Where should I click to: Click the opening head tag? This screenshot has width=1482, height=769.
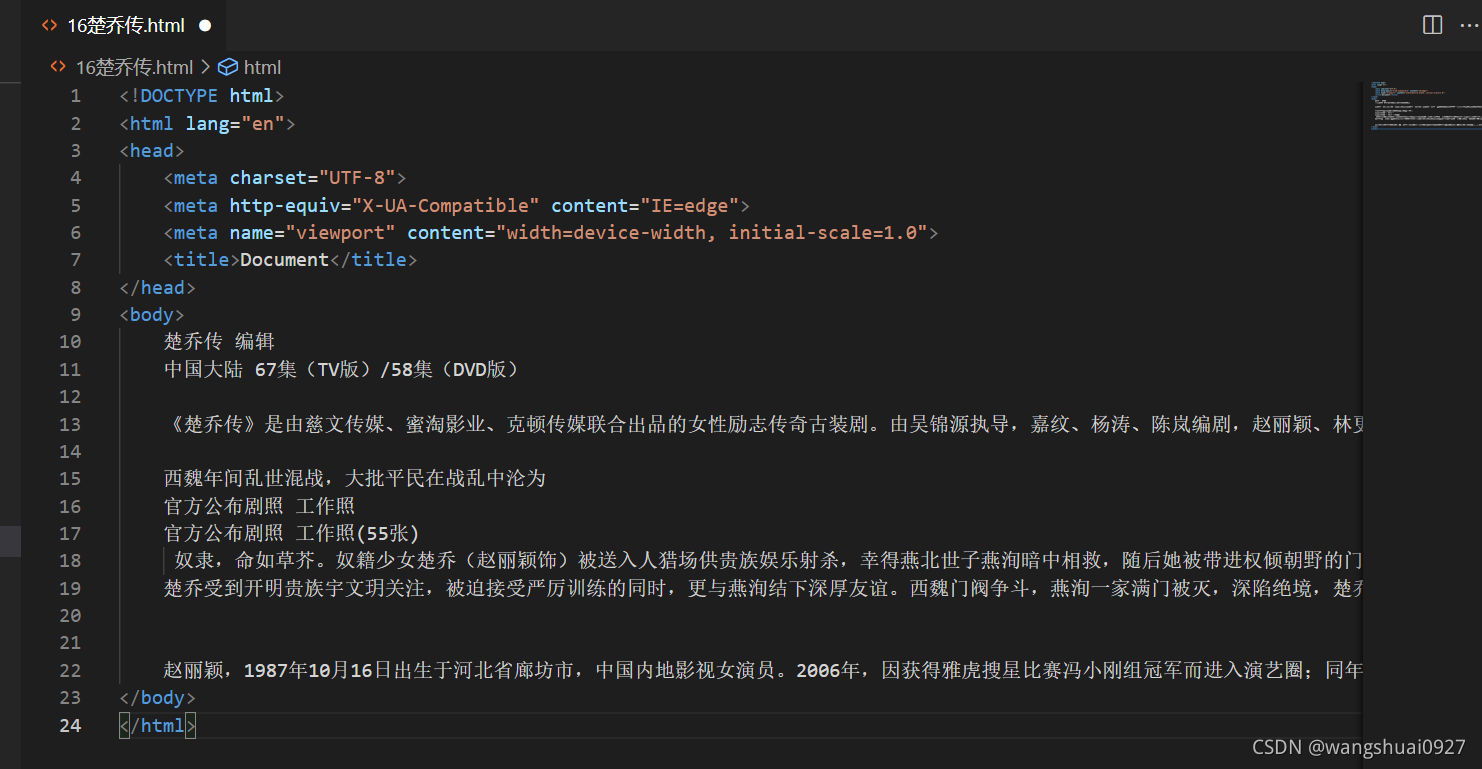click(x=152, y=150)
